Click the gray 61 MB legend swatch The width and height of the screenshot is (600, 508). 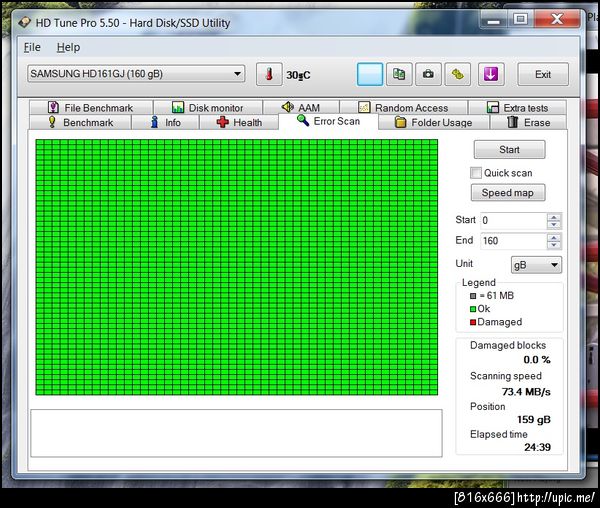473,296
